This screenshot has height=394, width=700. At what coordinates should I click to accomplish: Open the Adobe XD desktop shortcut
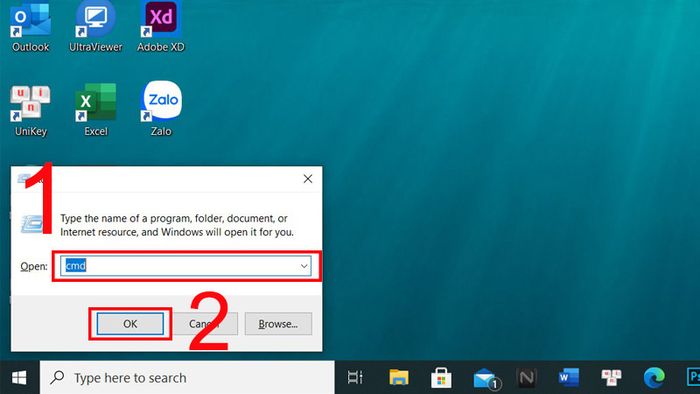pos(161,27)
